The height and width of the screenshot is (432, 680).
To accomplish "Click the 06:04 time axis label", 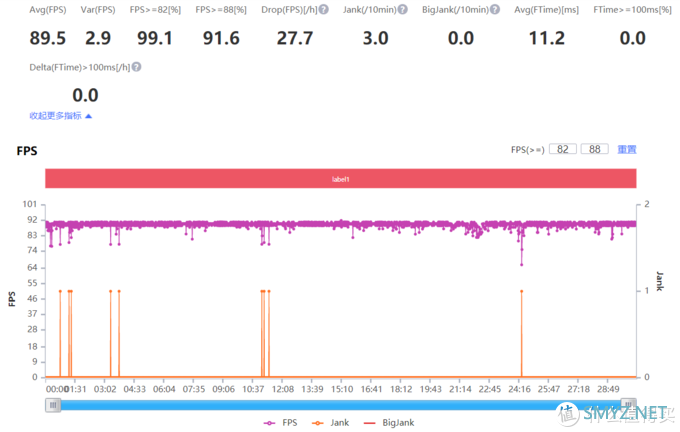I will (164, 389).
